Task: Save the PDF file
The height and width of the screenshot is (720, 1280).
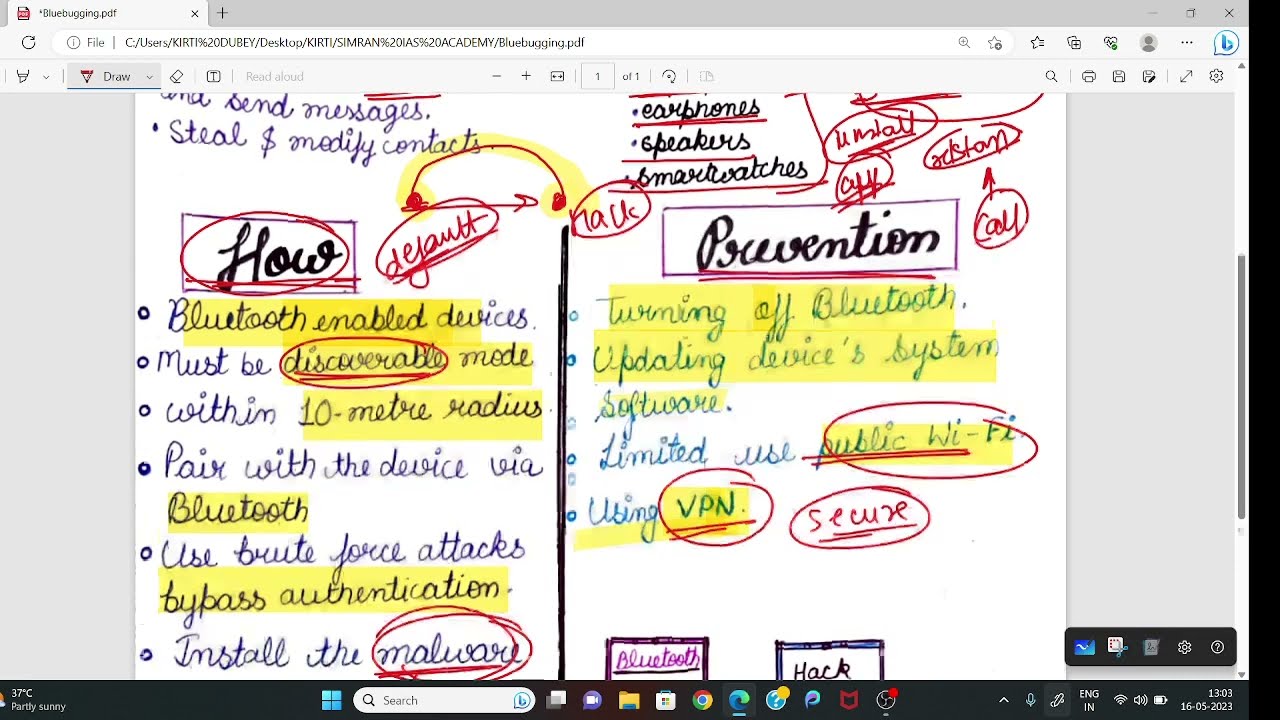Action: coord(1119,76)
